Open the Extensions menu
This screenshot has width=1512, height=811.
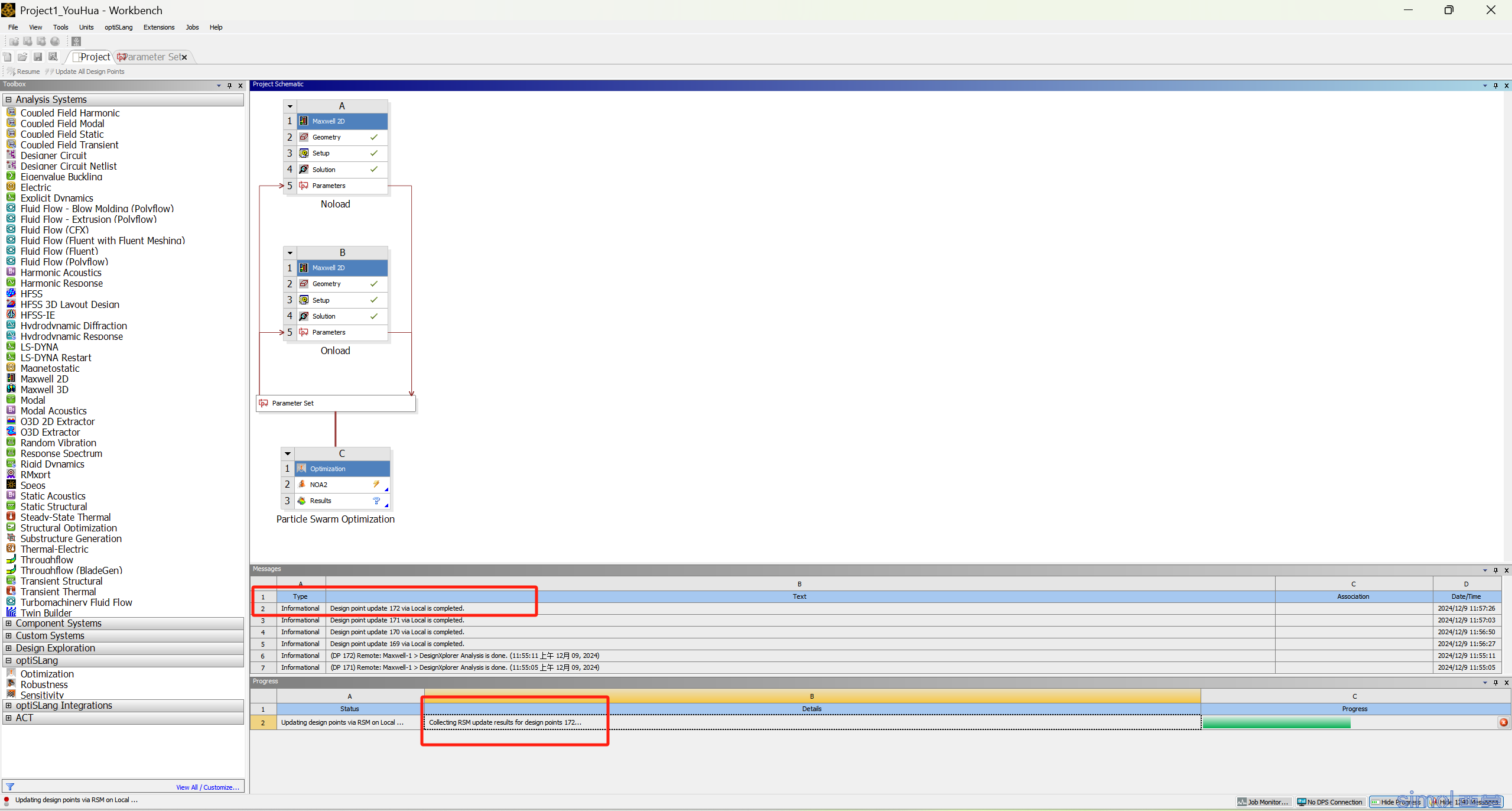tap(159, 27)
